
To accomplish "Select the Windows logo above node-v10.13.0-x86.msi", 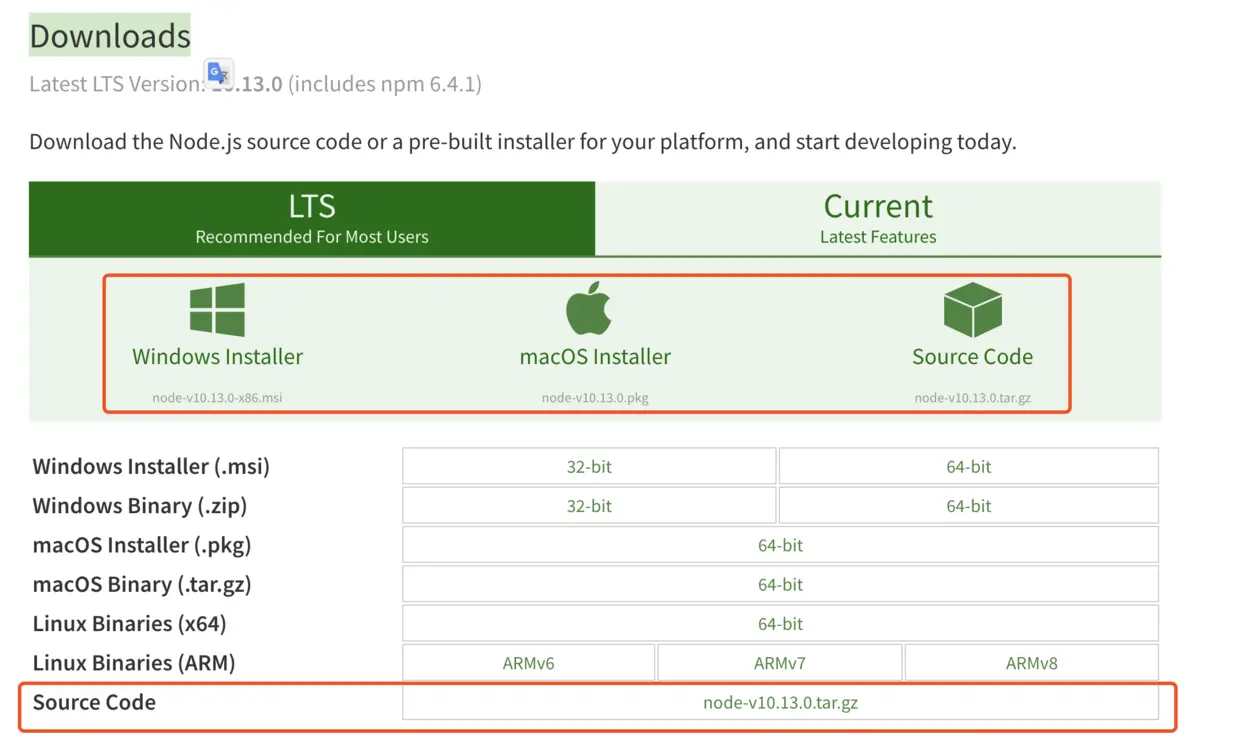I will pyautogui.click(x=216, y=308).
